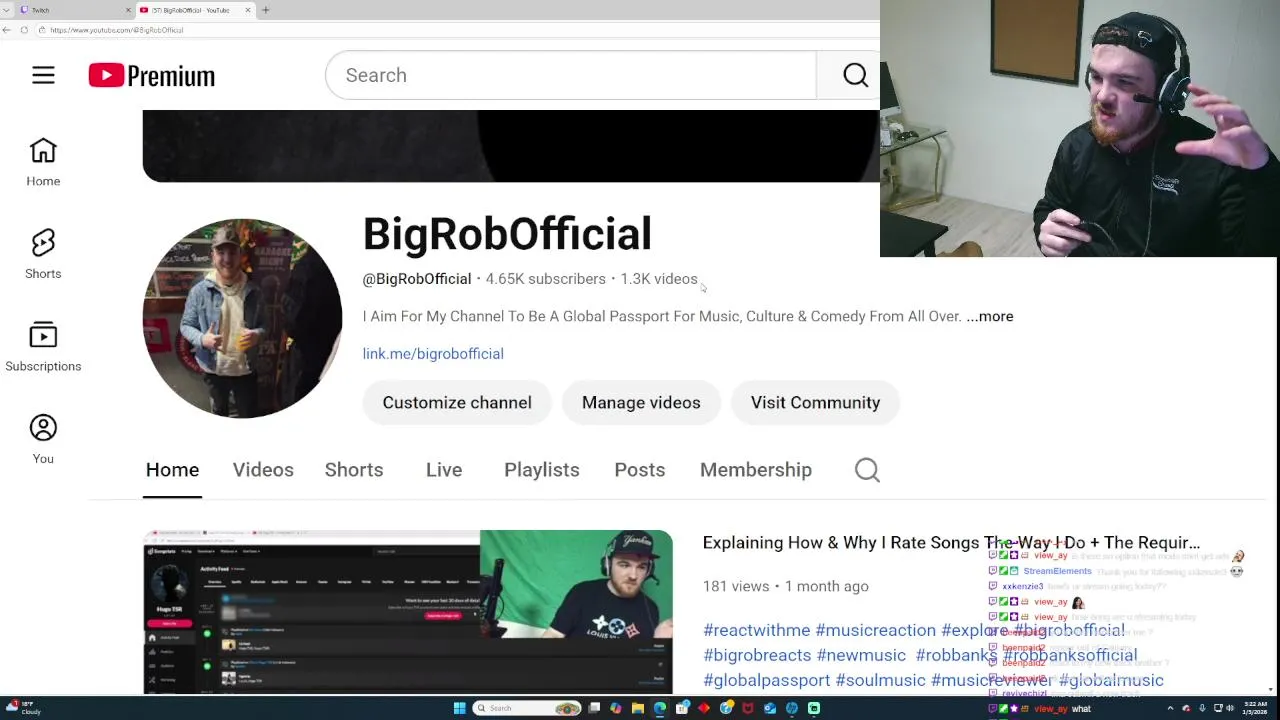Click the microphone icon in system tray
This screenshot has width=1280, height=720.
1202,708
